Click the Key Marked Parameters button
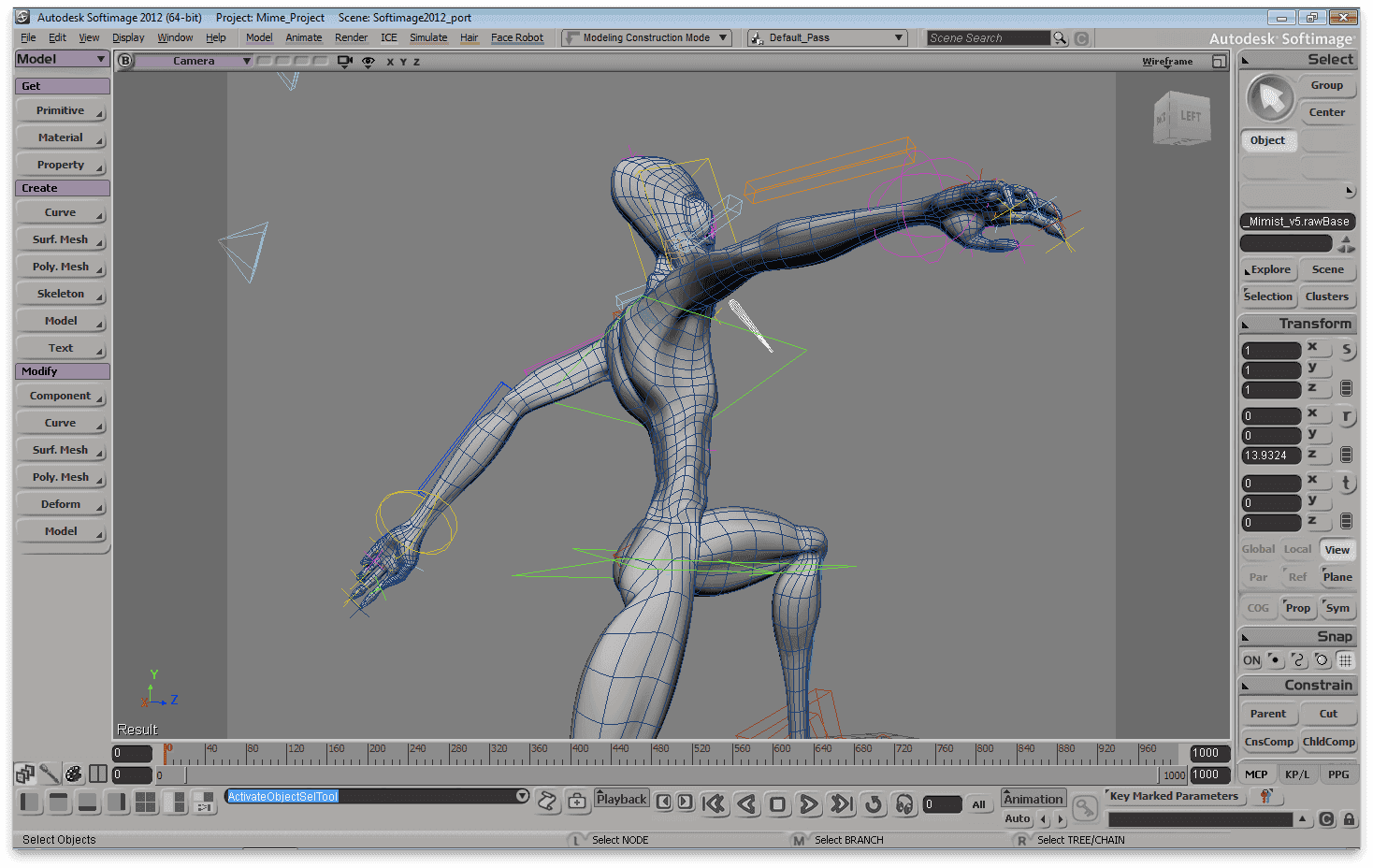Screen dimensions: 1373x868 pyautogui.click(x=1174, y=797)
